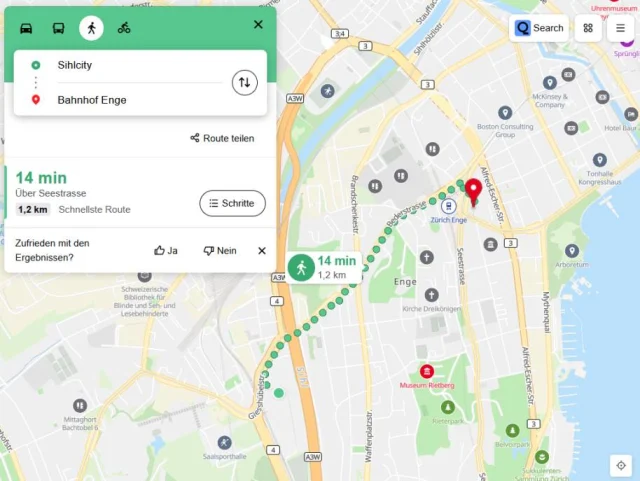Open the map layers grid icon
The image size is (640, 481).
pos(588,28)
